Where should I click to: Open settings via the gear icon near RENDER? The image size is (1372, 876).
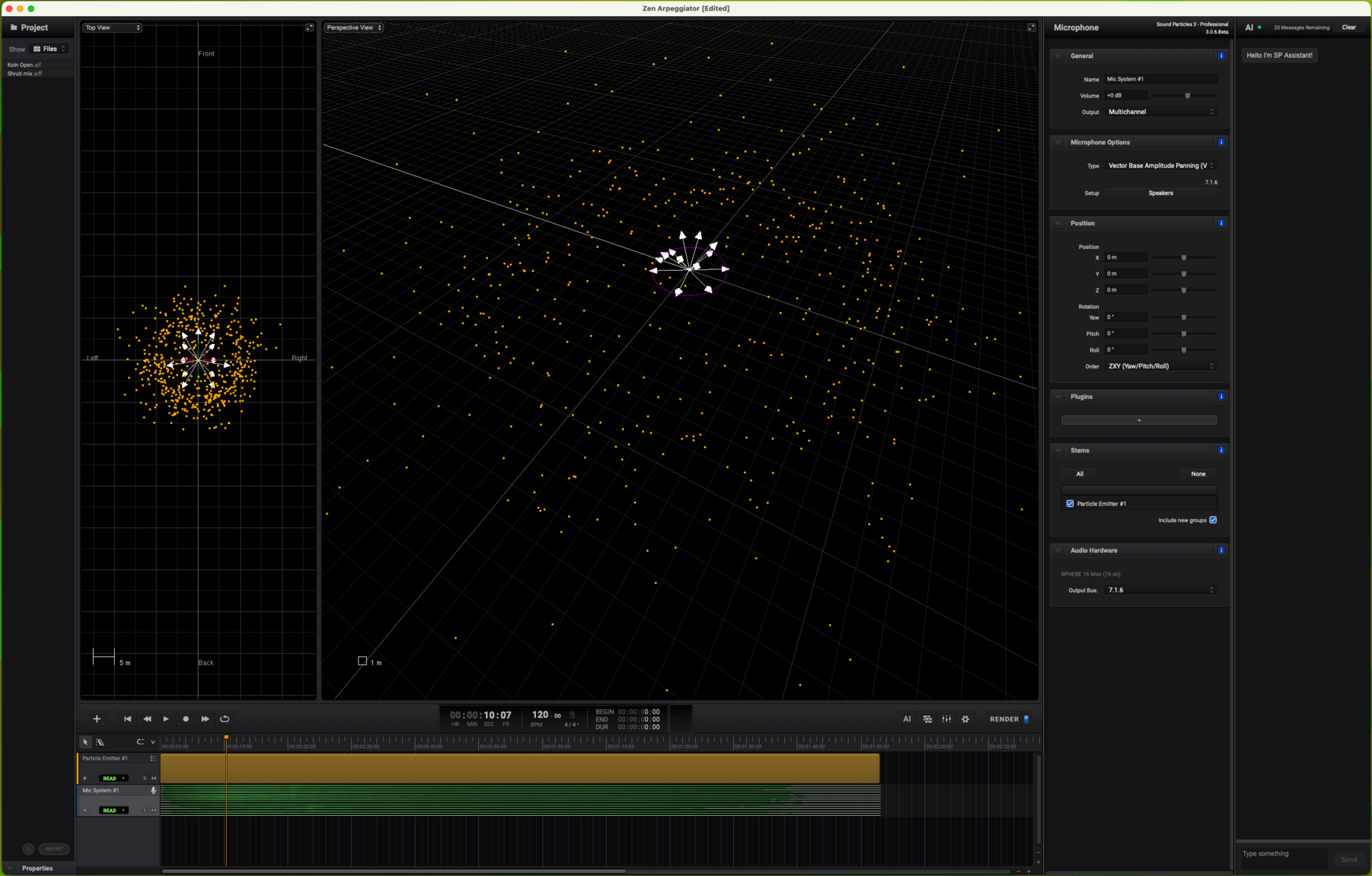point(965,718)
